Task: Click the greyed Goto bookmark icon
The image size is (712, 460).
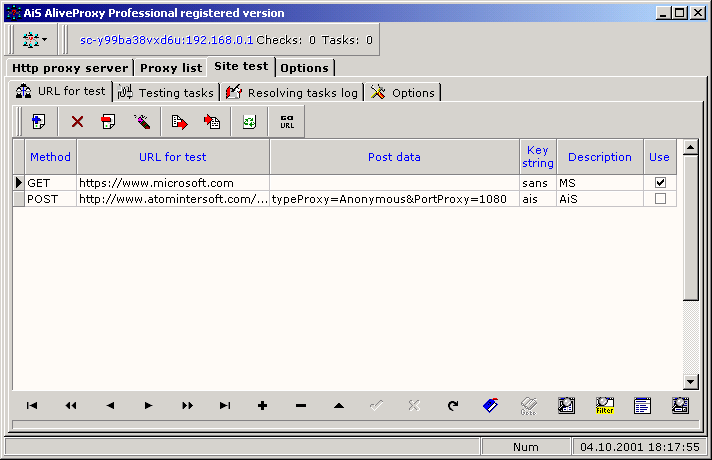Action: 529,406
